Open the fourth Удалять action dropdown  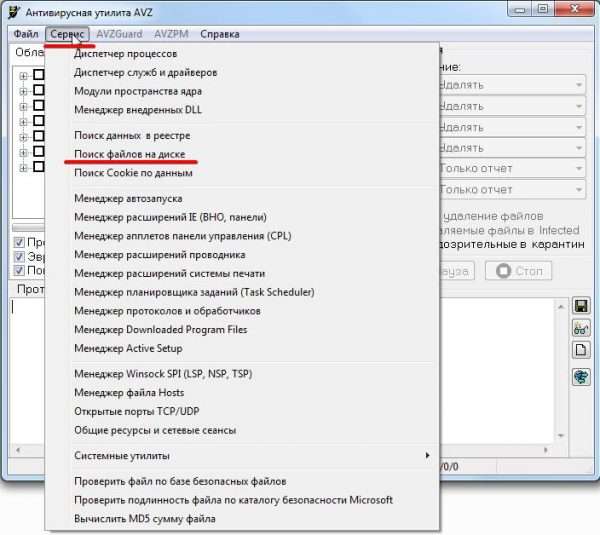512,148
